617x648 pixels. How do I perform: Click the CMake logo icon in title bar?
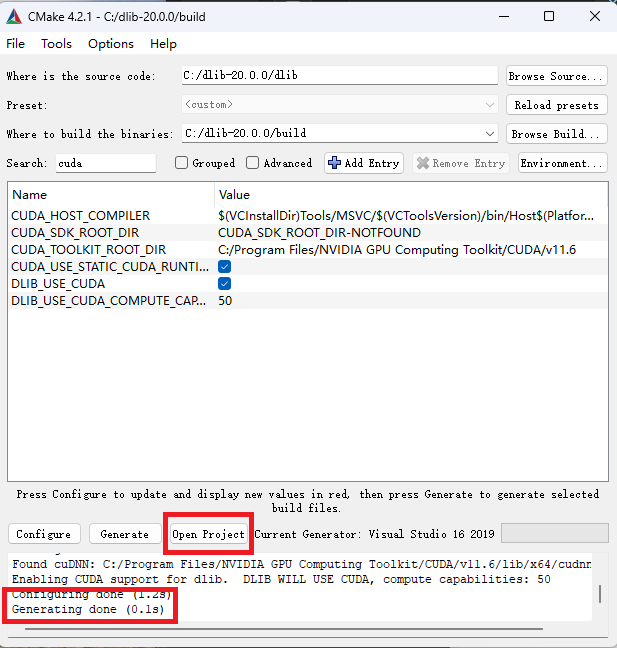[14, 17]
